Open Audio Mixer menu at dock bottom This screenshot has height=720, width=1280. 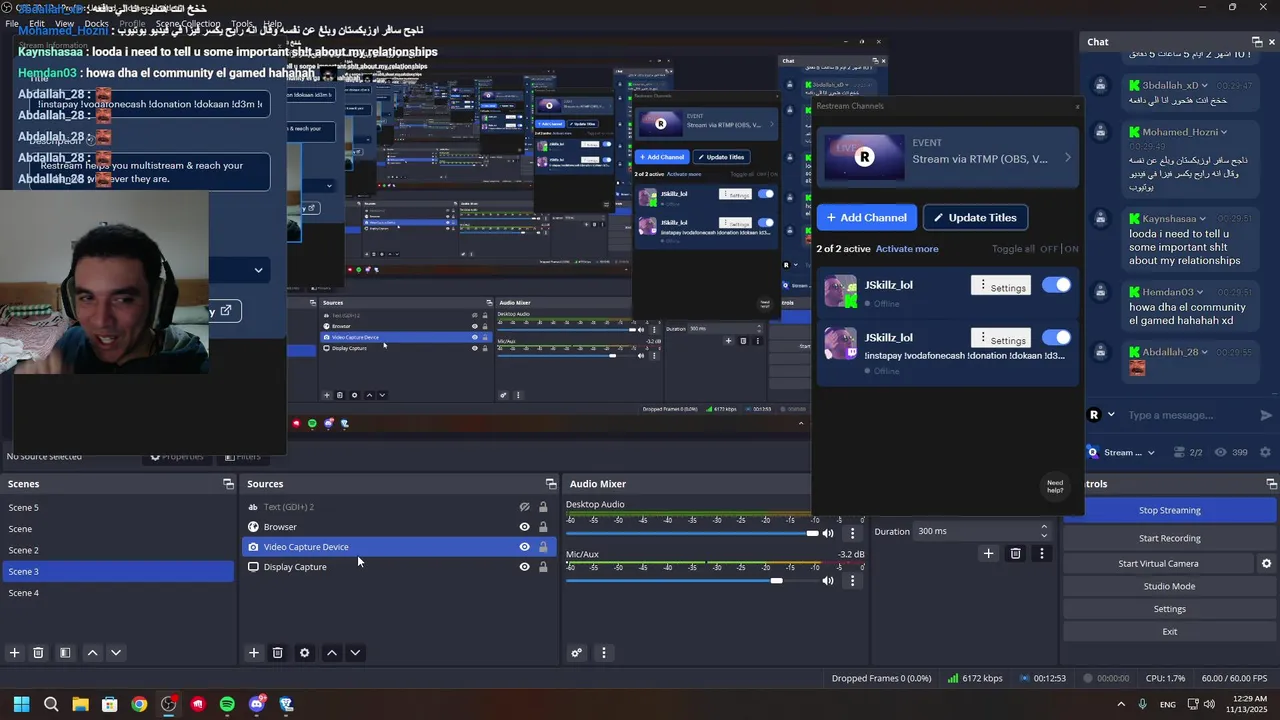(x=603, y=653)
